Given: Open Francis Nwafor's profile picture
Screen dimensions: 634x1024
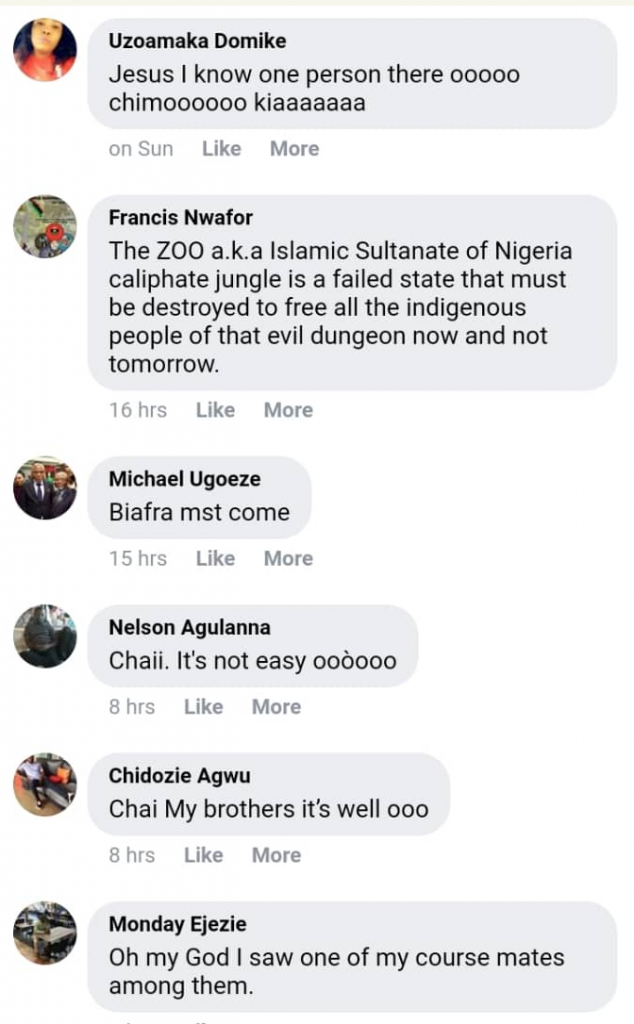Looking at the screenshot, I should point(45,227).
